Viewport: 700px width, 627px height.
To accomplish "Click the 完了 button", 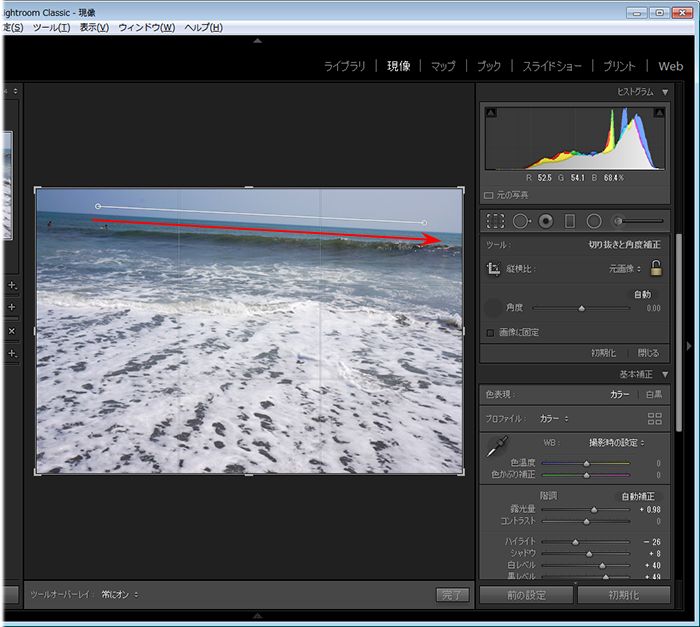I will coord(452,594).
